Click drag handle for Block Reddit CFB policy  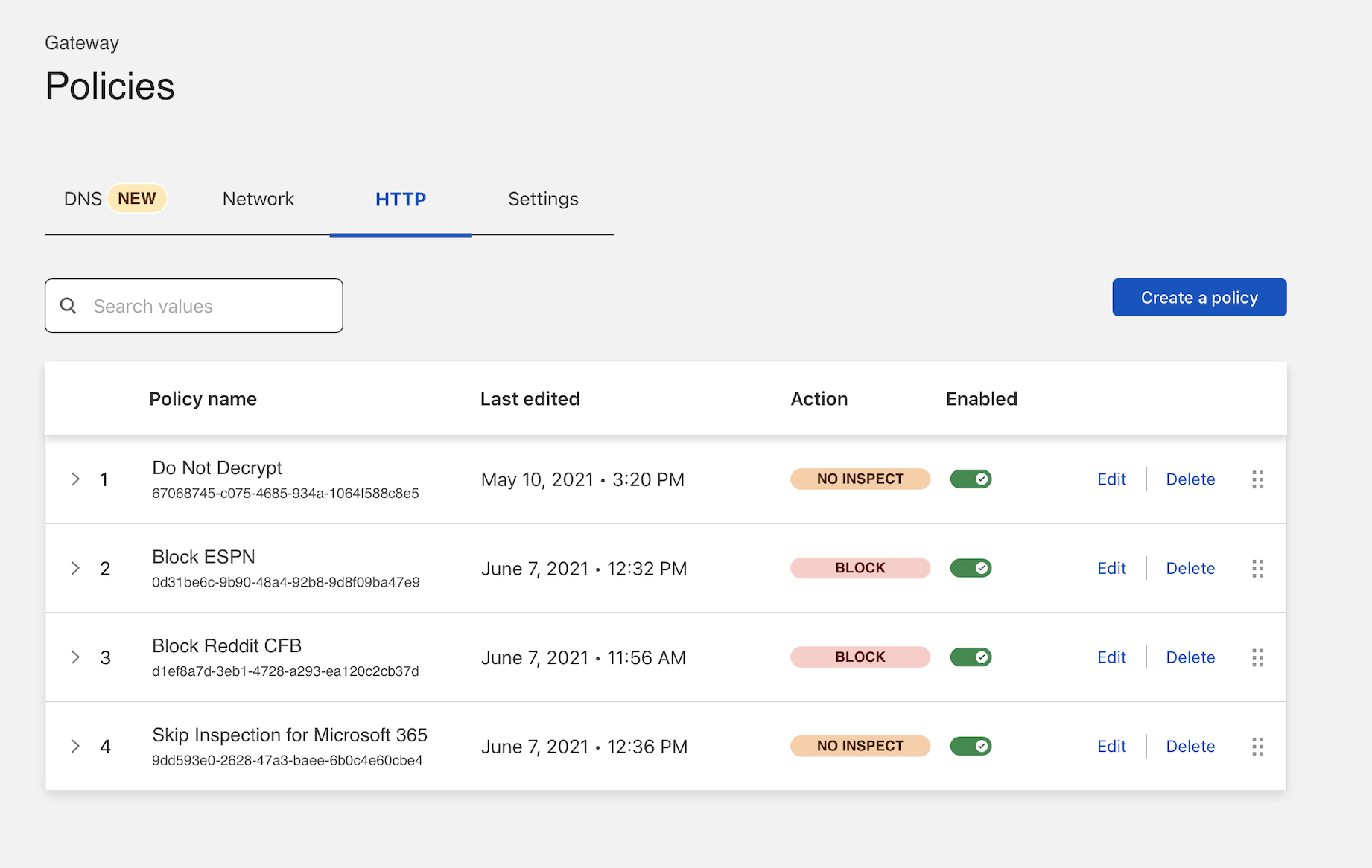[1257, 657]
